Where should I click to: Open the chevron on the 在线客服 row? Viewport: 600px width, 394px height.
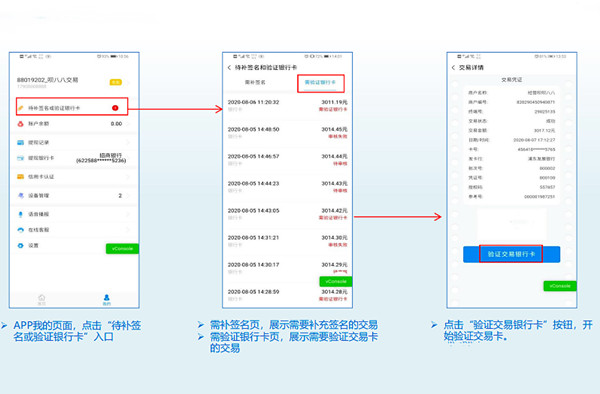click(128, 230)
